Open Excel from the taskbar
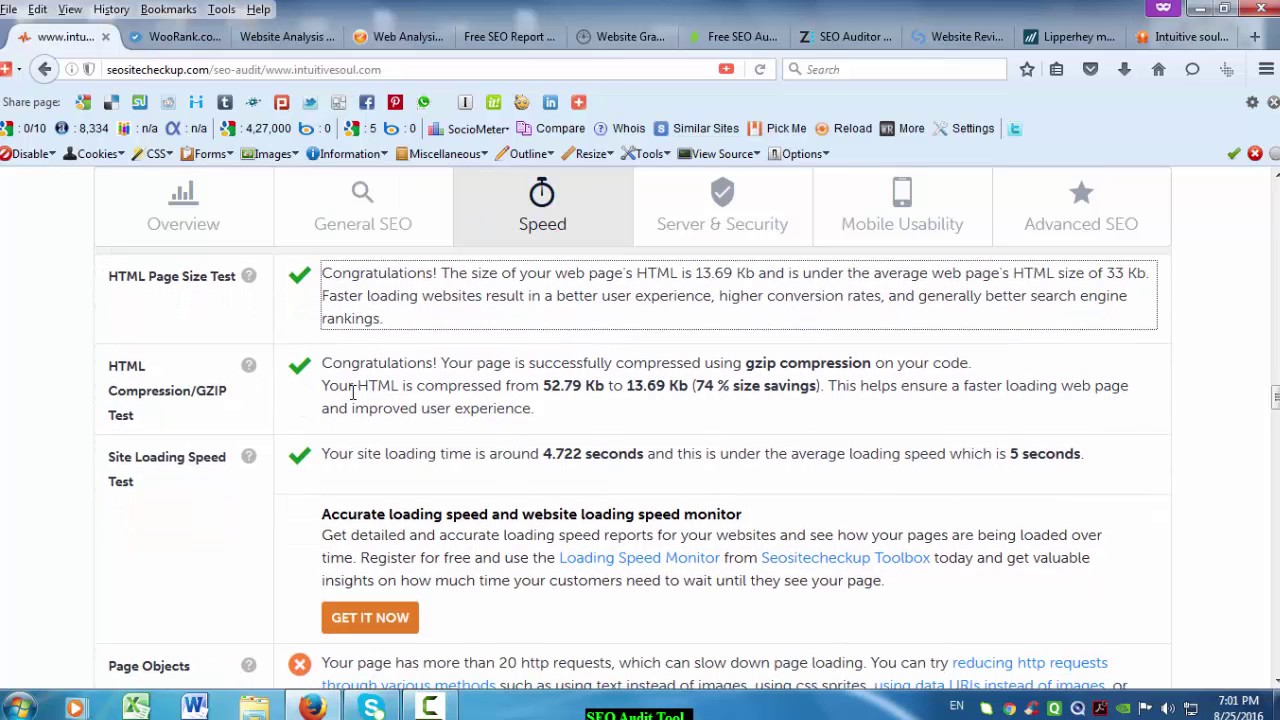The height and width of the screenshot is (720, 1280). (136, 707)
